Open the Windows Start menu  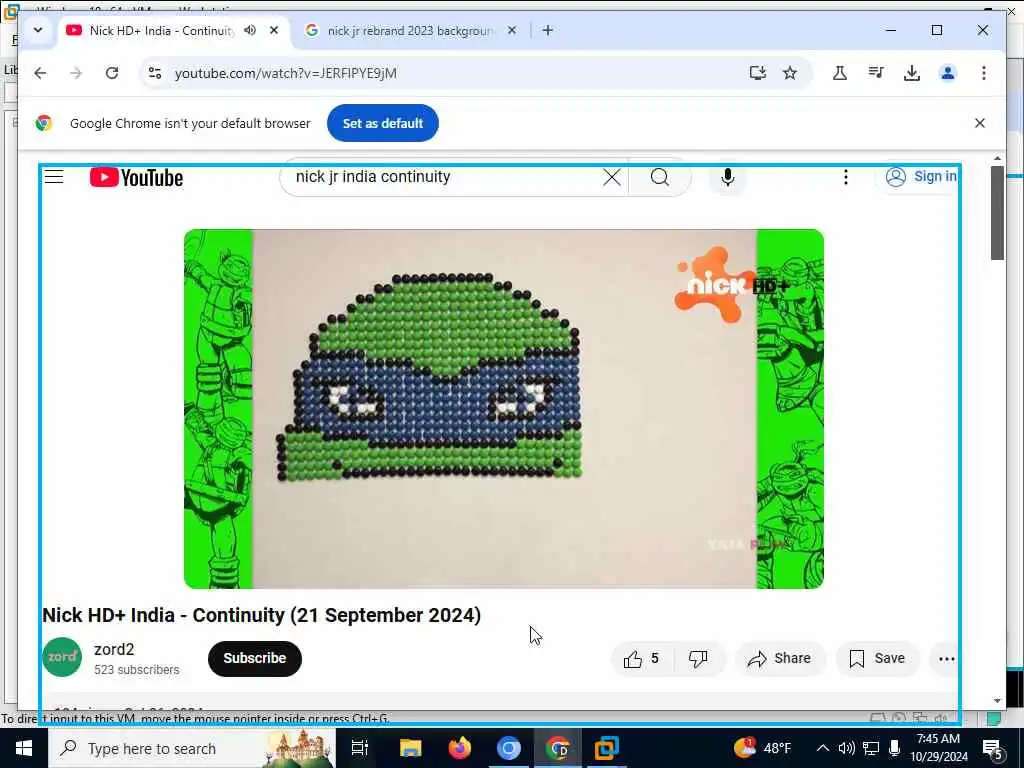tap(24, 748)
